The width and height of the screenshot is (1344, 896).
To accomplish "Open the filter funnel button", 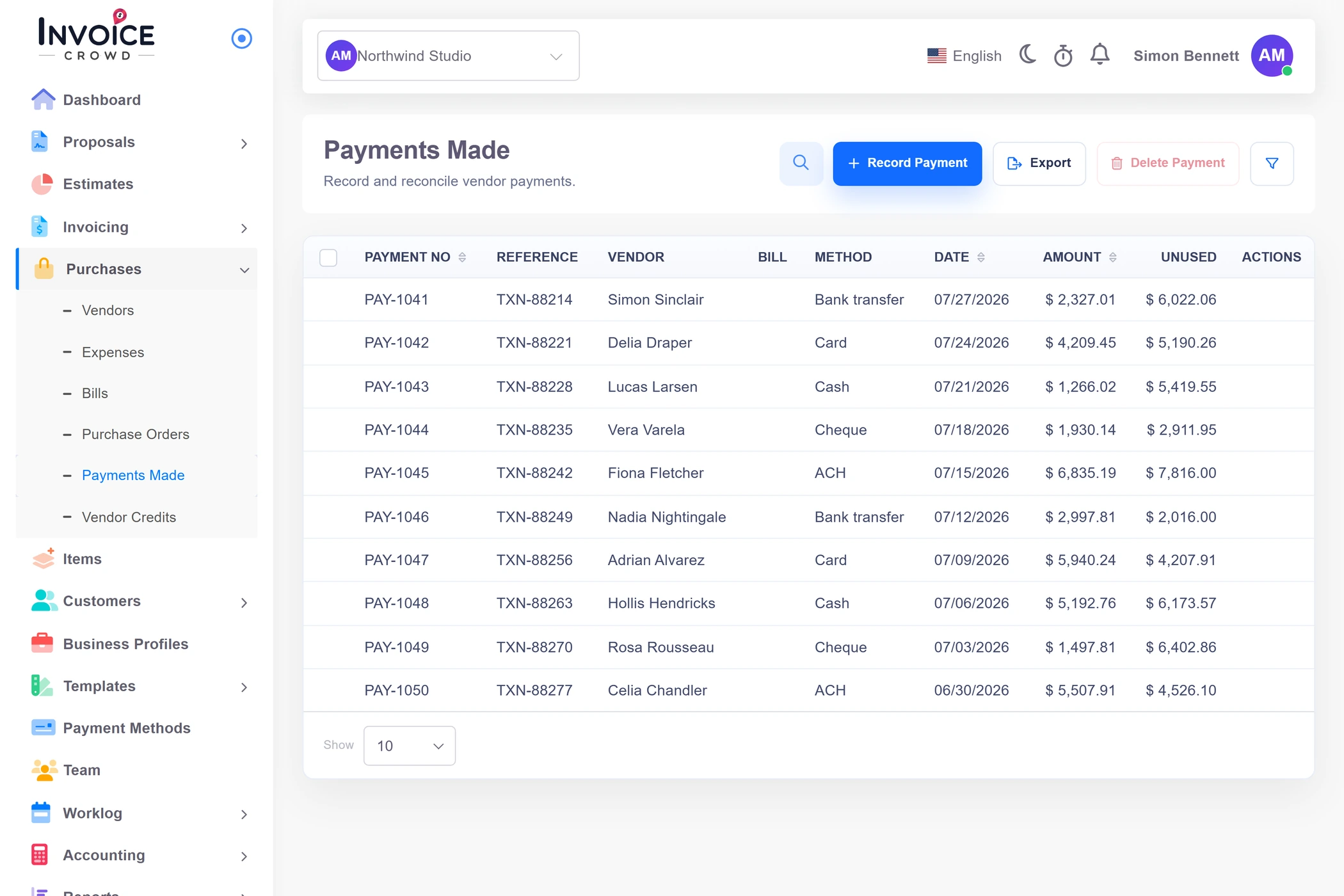I will [1272, 163].
